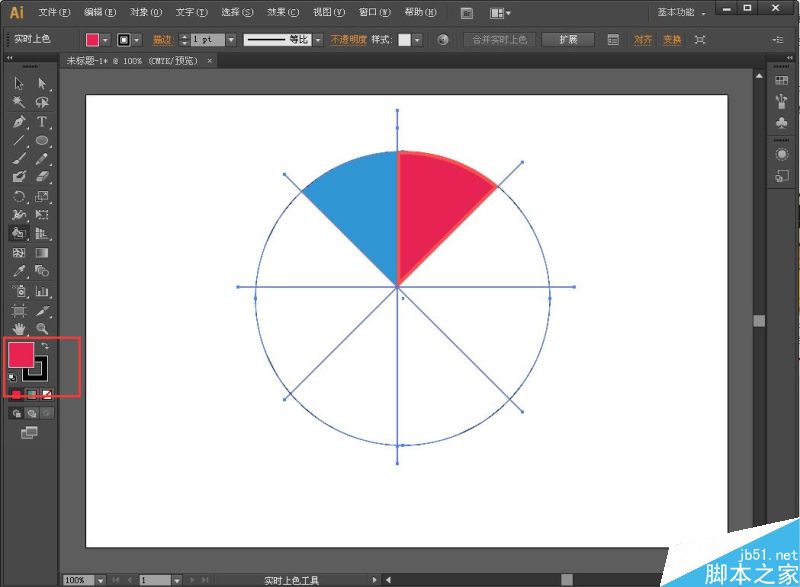Select the Rotate tool
The width and height of the screenshot is (800, 587).
tap(19, 196)
